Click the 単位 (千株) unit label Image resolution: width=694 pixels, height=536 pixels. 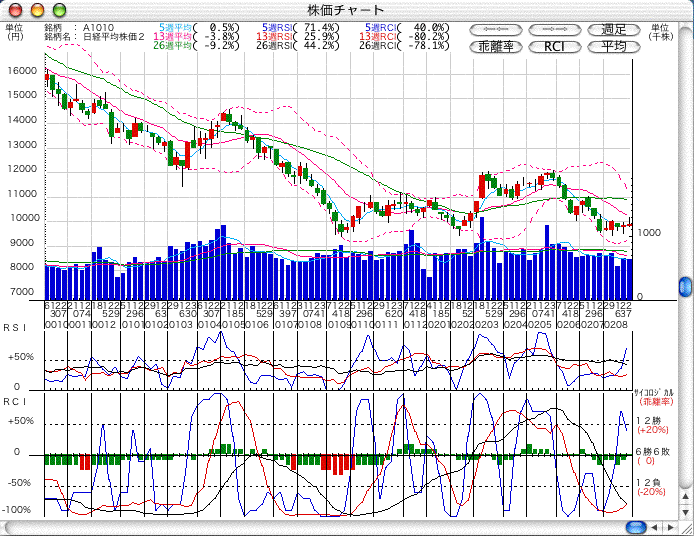(660, 32)
